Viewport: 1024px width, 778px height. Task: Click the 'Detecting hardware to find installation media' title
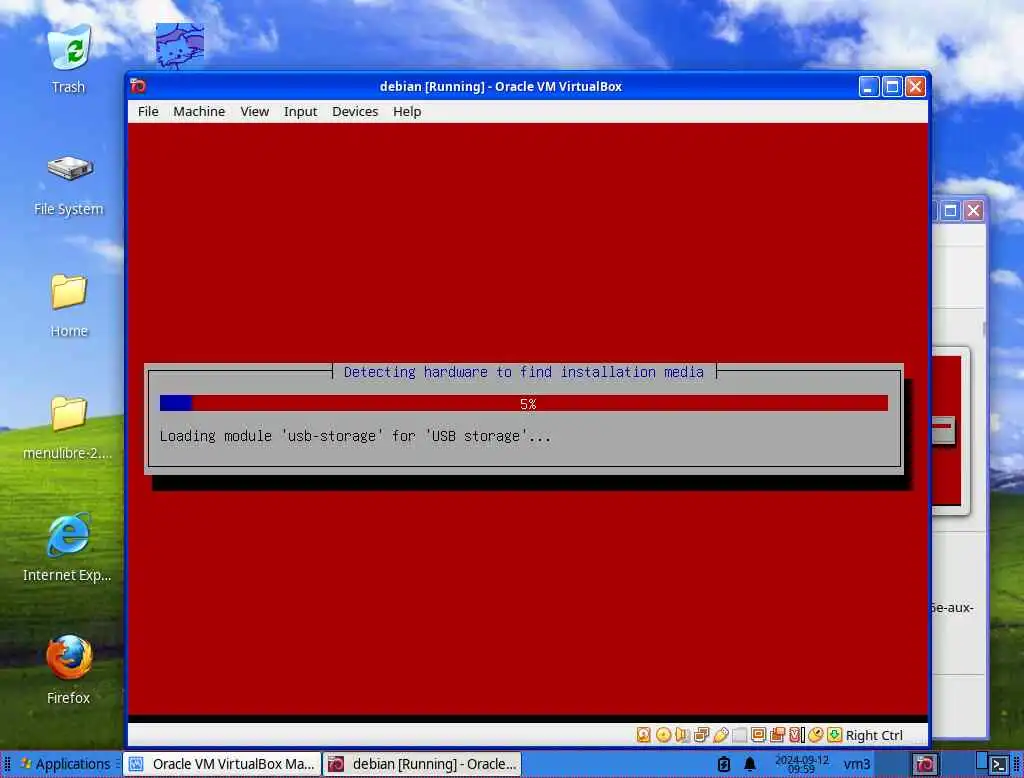tap(524, 372)
